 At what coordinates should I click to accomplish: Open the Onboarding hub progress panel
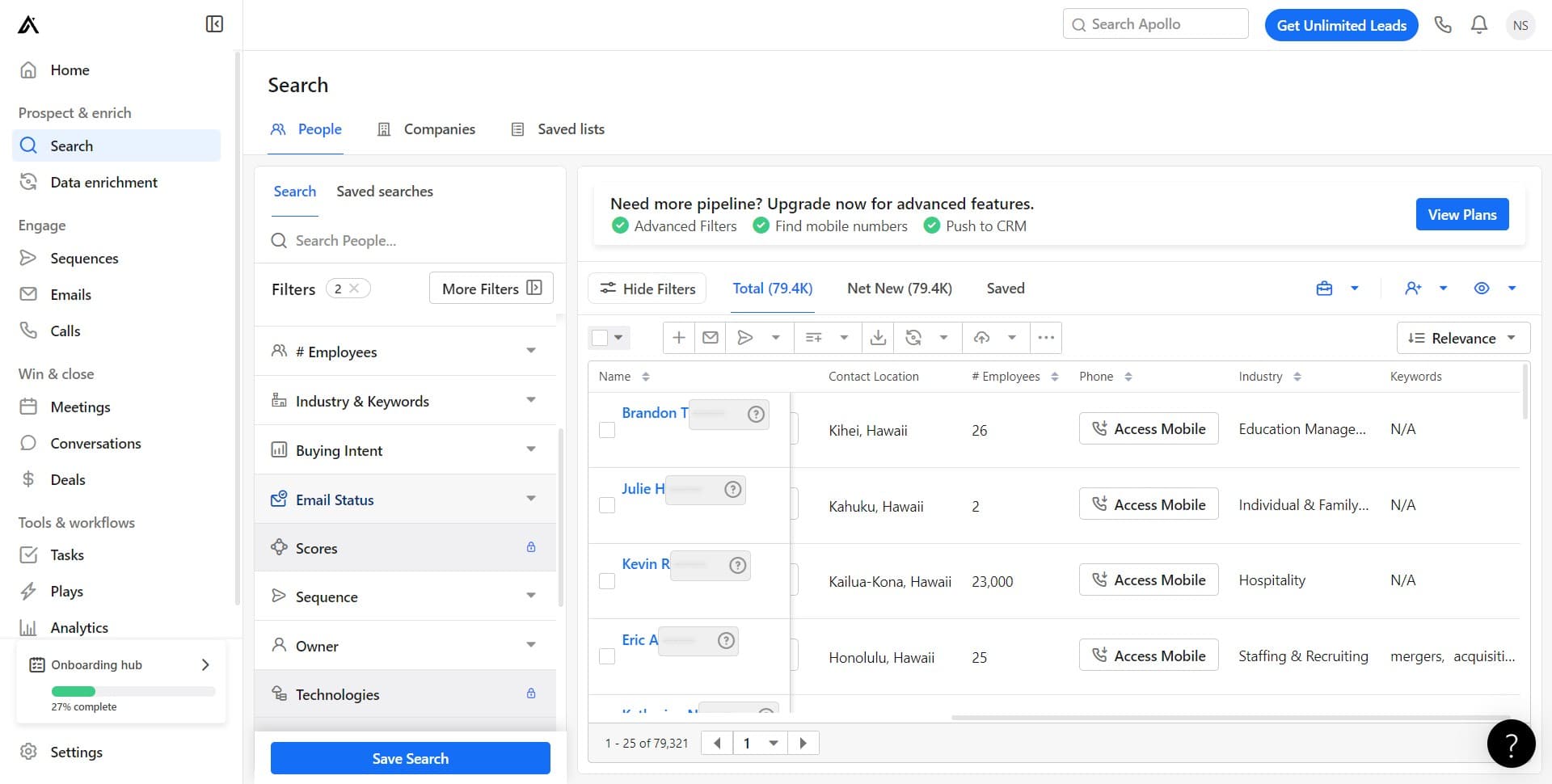coord(120,664)
